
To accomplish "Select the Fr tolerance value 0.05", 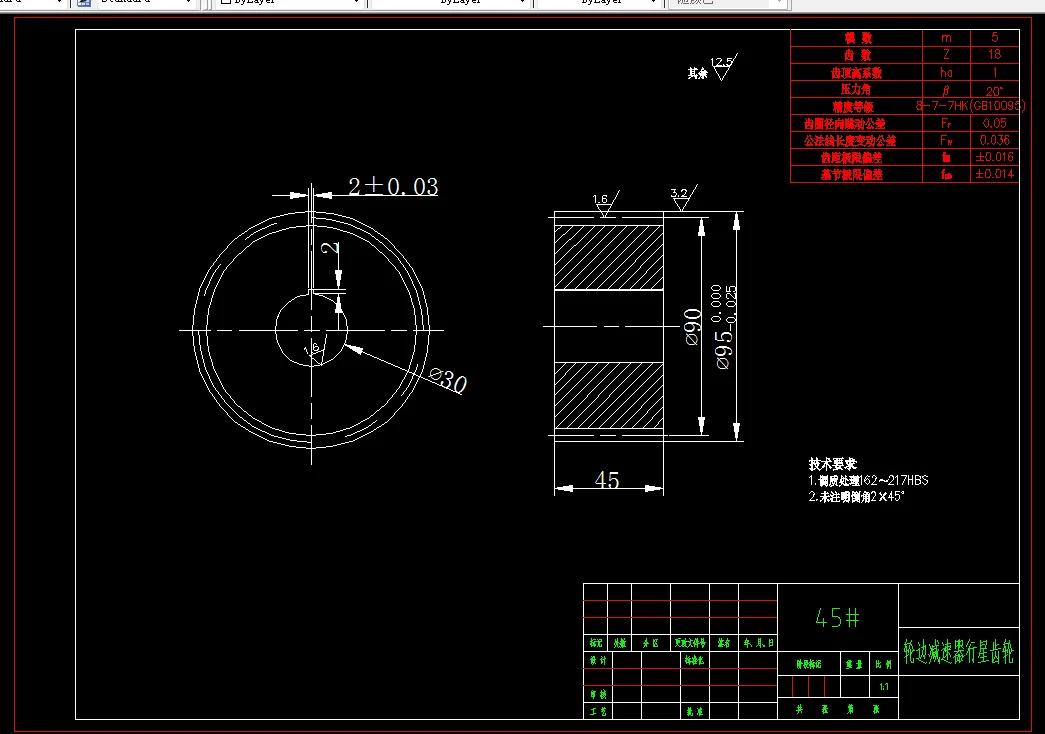I will (x=994, y=123).
